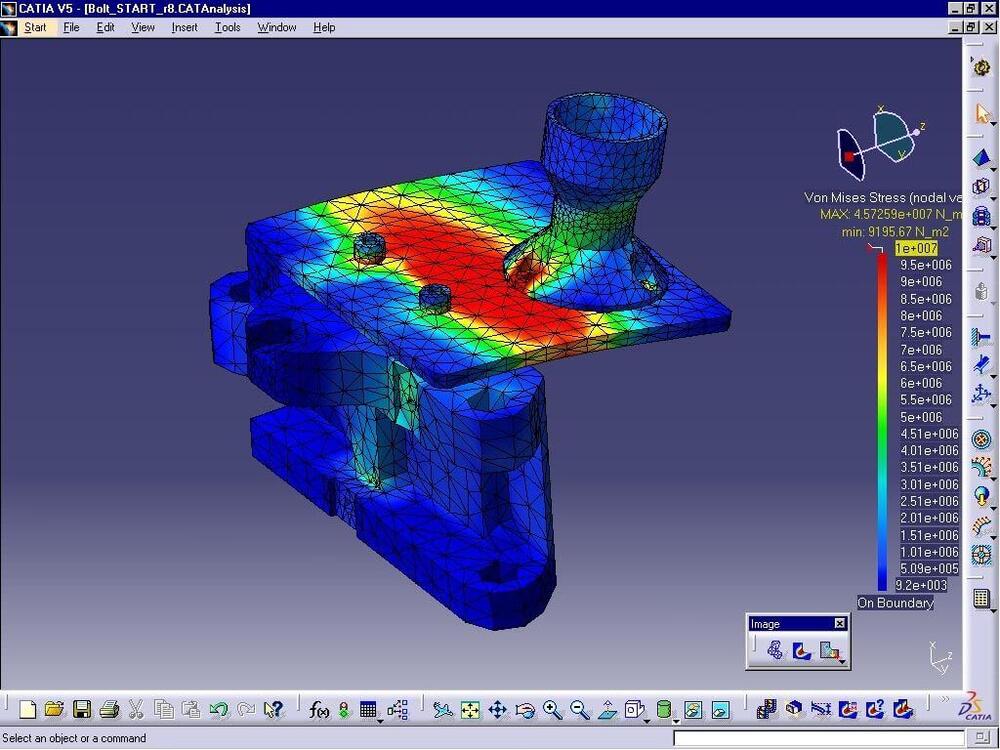Click the Deformation icon in Image toolbar
The height and width of the screenshot is (750, 1000).
click(x=775, y=651)
